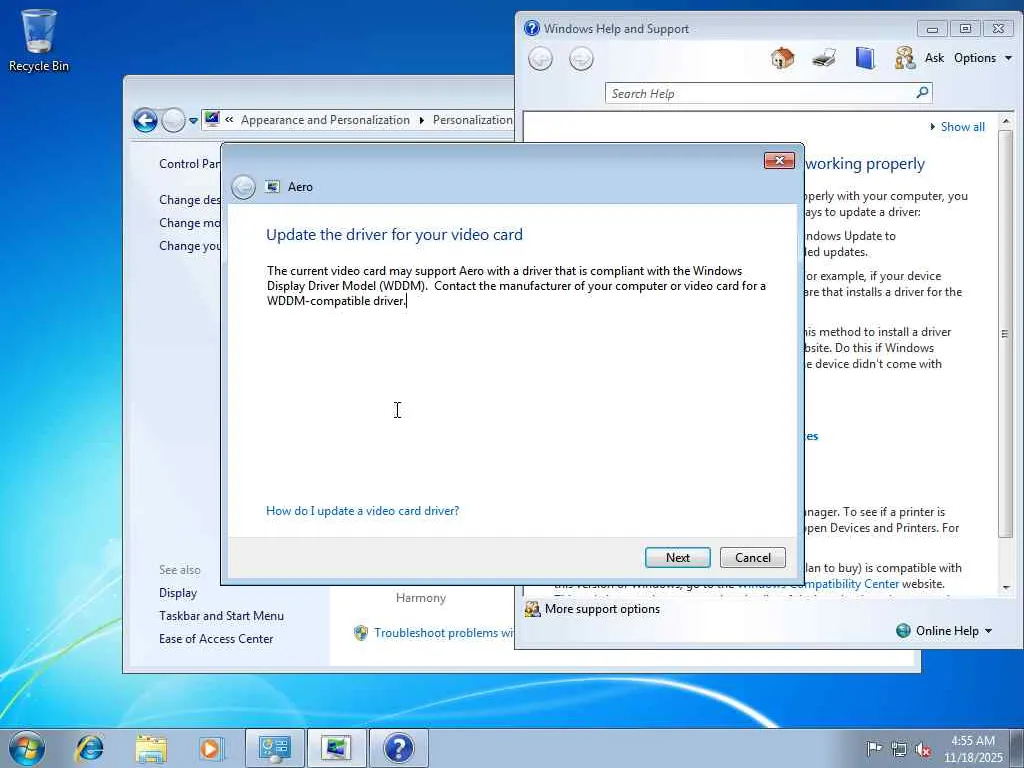Click More support options link

602,609
